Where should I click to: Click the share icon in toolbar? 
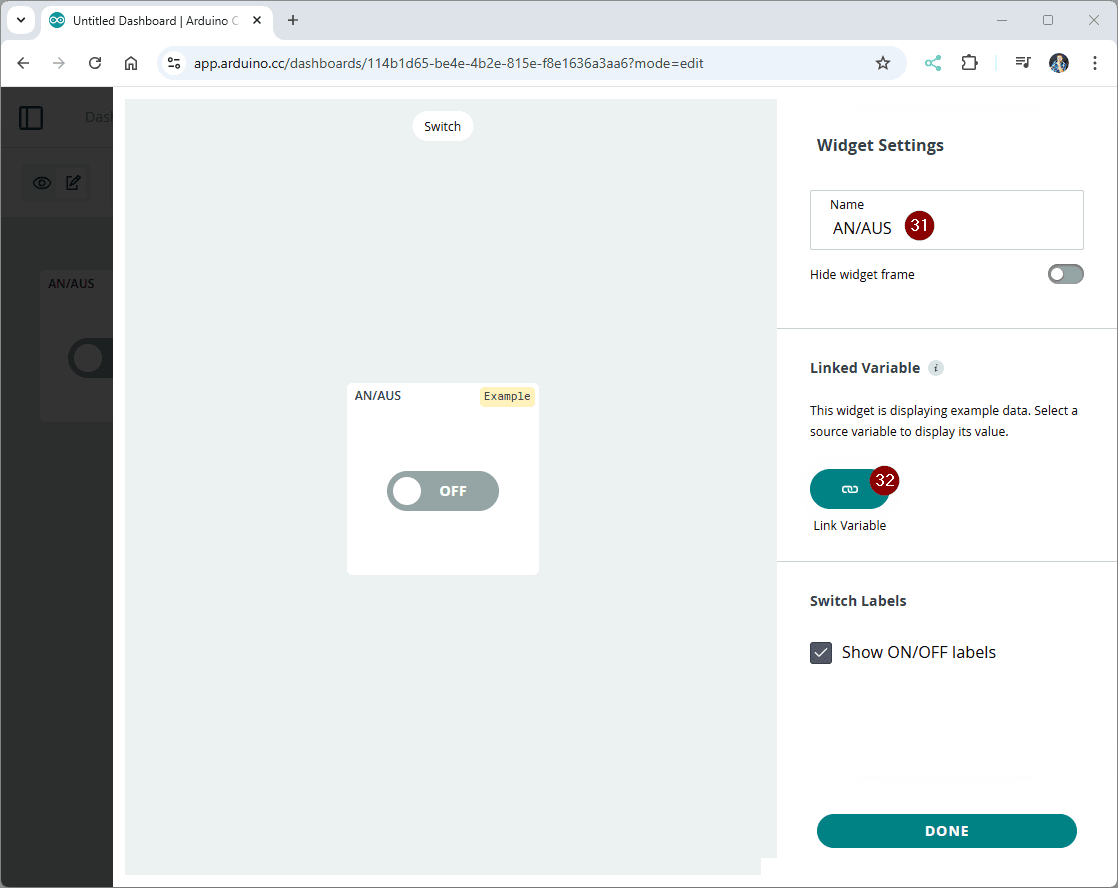932,63
